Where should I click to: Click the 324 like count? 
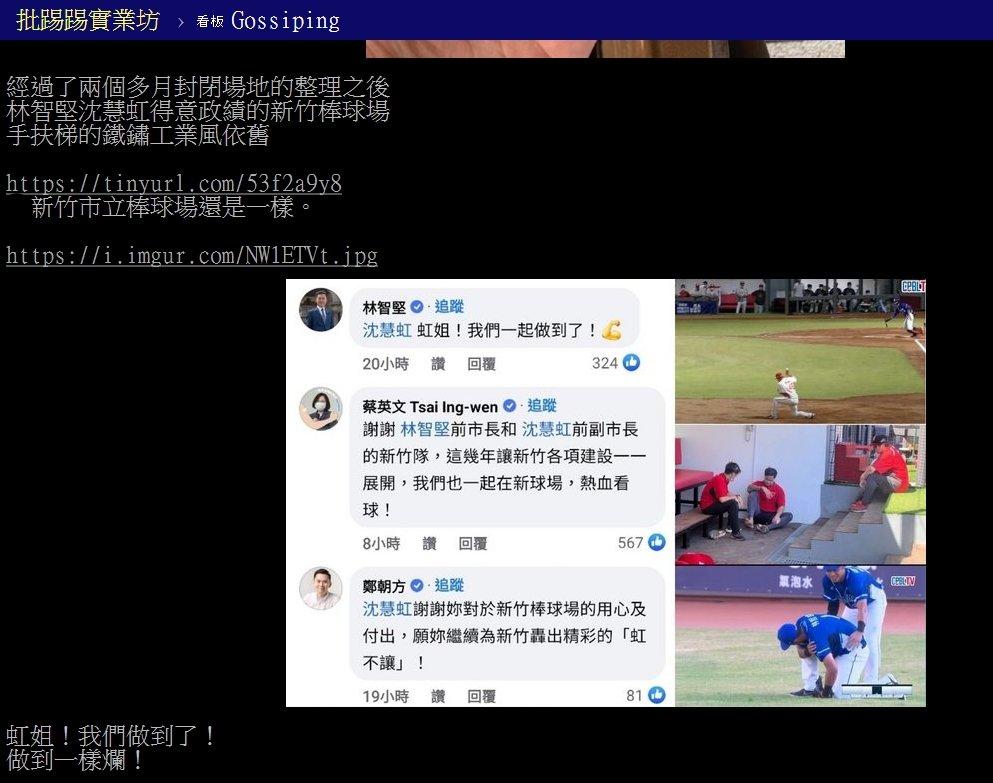(605, 363)
